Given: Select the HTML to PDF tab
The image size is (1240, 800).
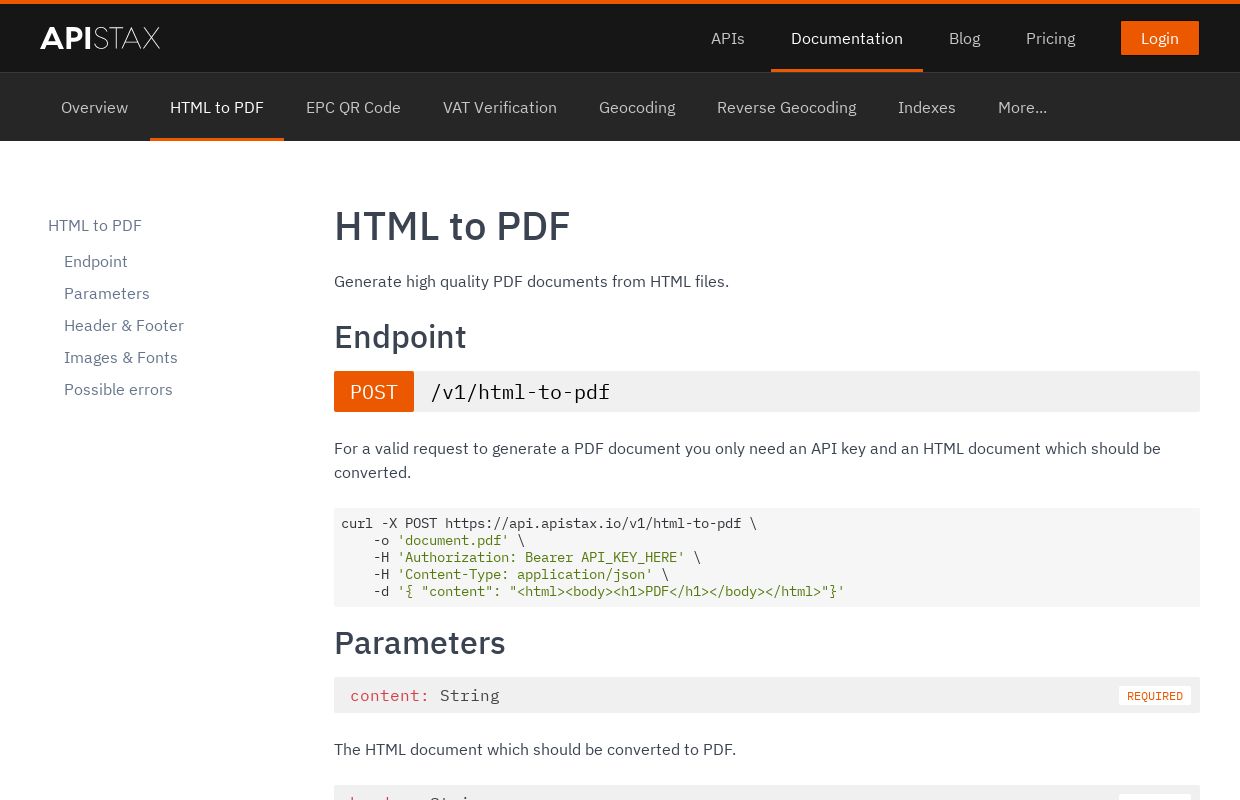Looking at the screenshot, I should pos(217,107).
